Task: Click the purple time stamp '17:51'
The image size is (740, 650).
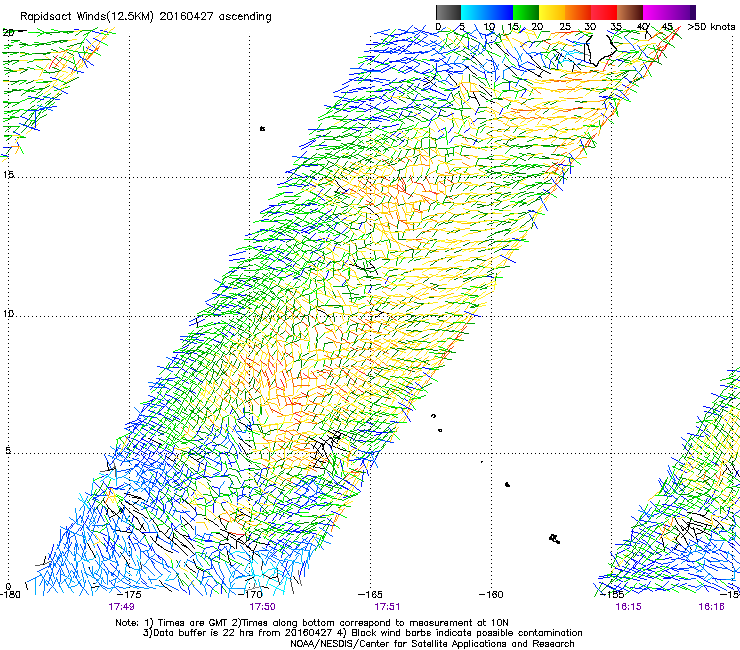Action: (387, 607)
